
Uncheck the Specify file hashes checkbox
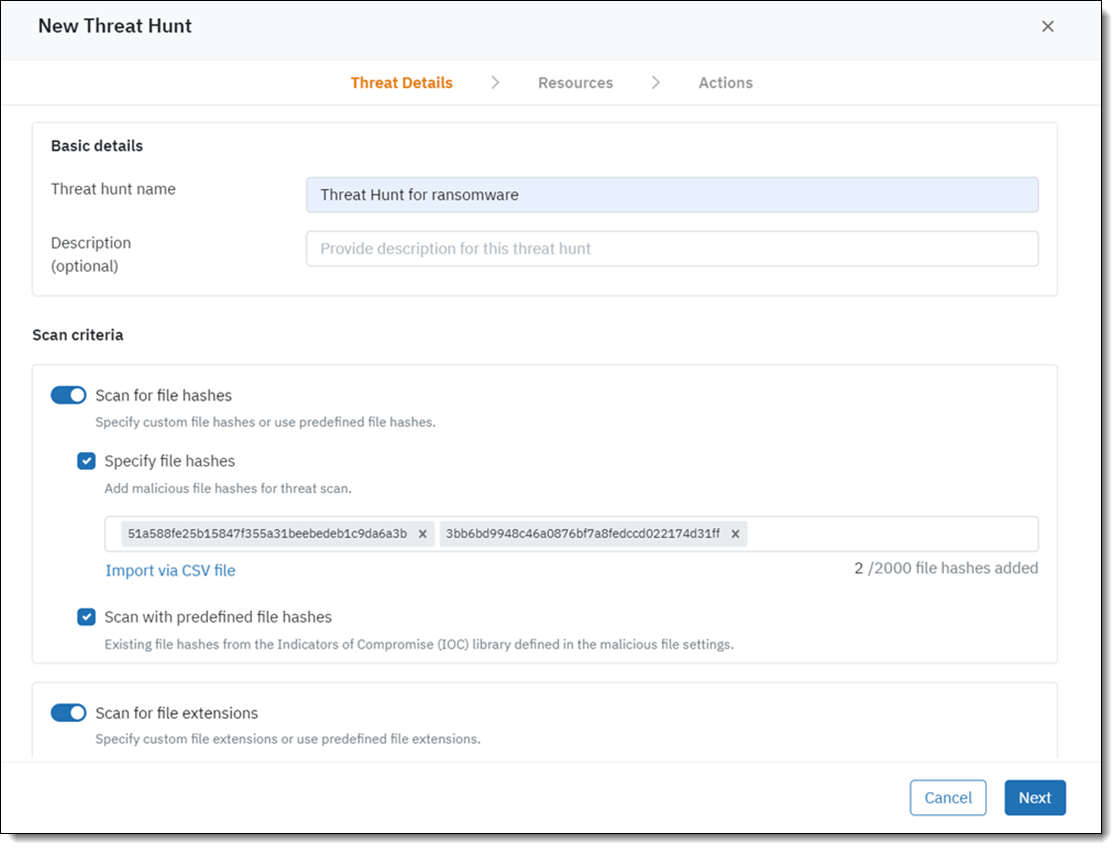click(x=87, y=461)
